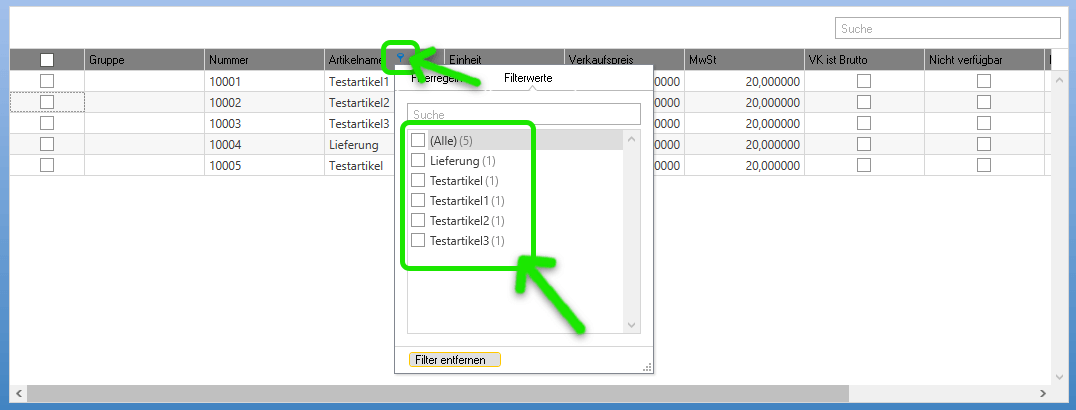Click the Filter entfernen button
The width and height of the screenshot is (1076, 410).
455,360
